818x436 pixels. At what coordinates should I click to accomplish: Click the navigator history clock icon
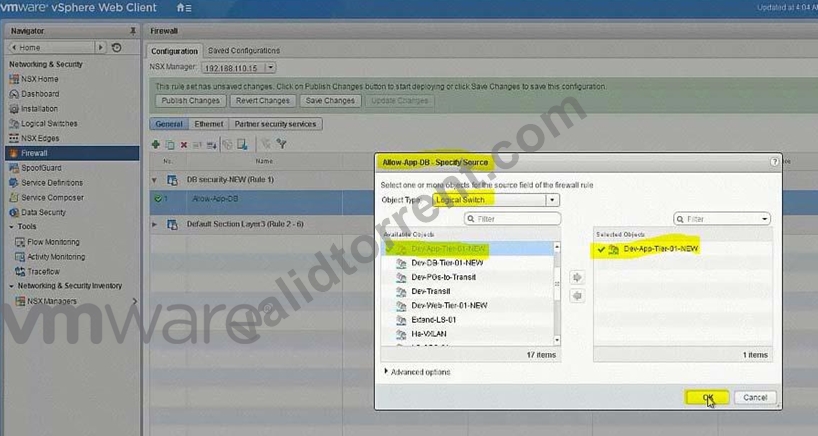click(x=117, y=47)
